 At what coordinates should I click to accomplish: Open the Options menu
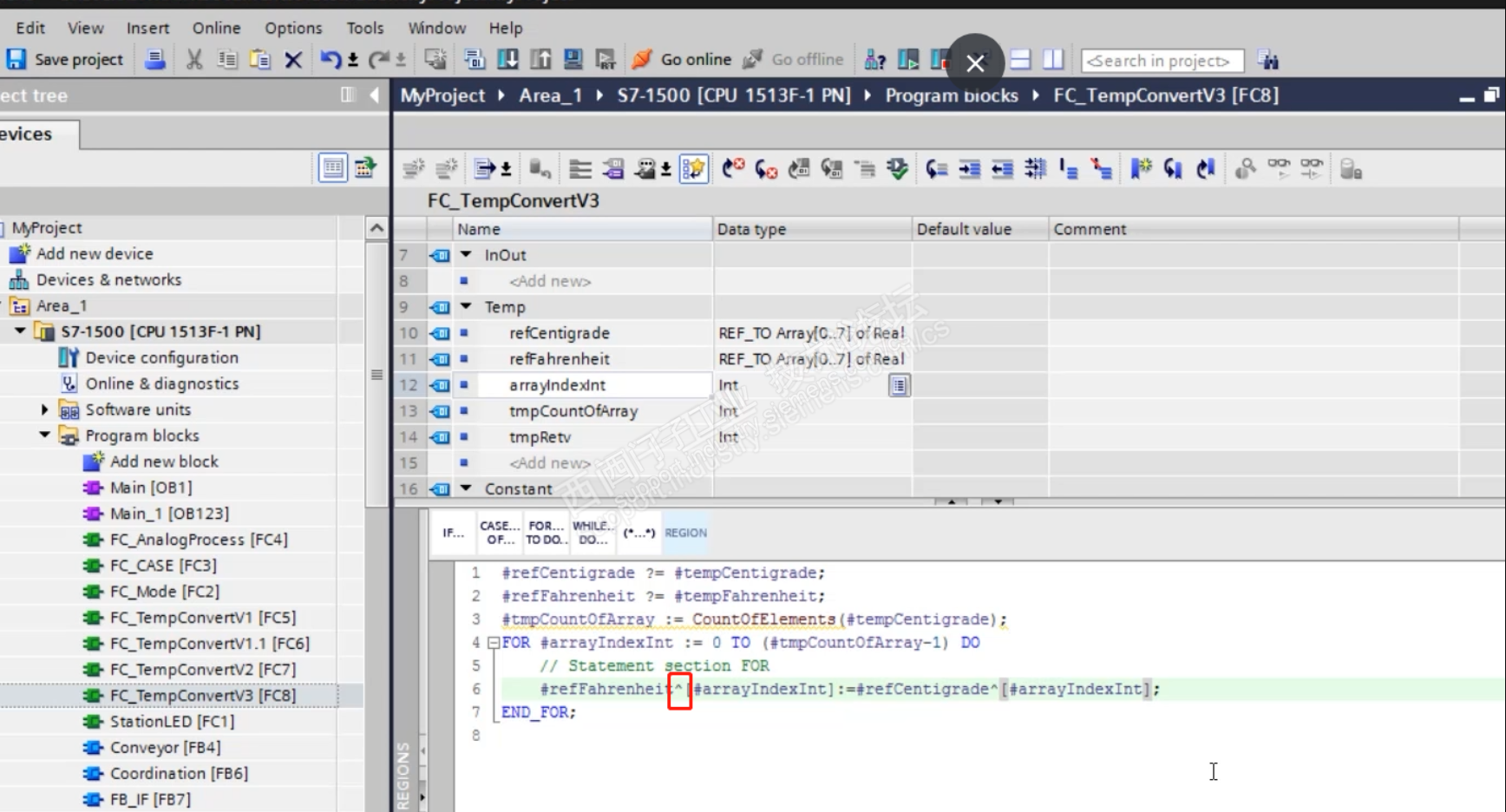pos(292,28)
